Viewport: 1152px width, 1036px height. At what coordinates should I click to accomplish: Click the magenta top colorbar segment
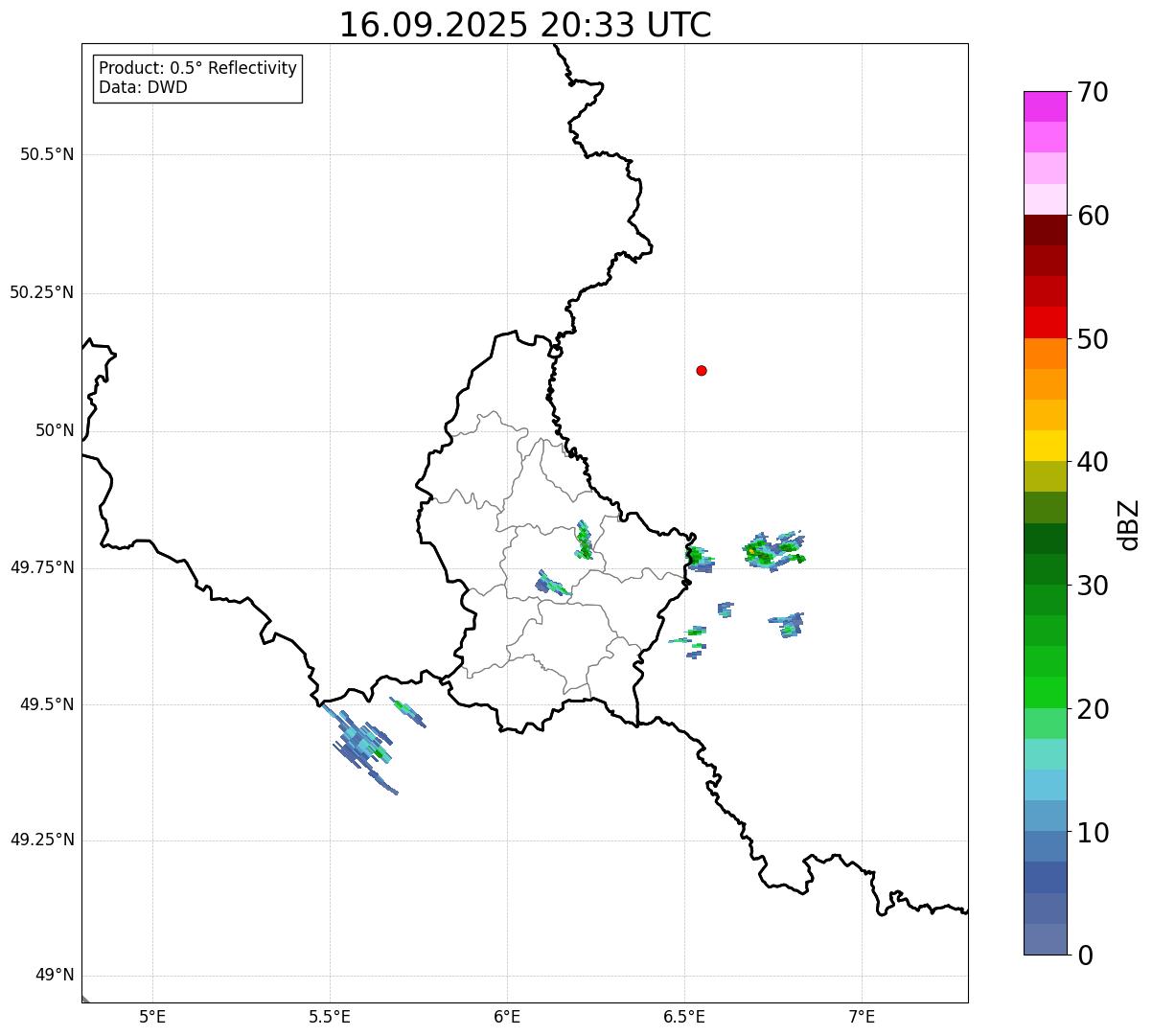coord(1046,106)
